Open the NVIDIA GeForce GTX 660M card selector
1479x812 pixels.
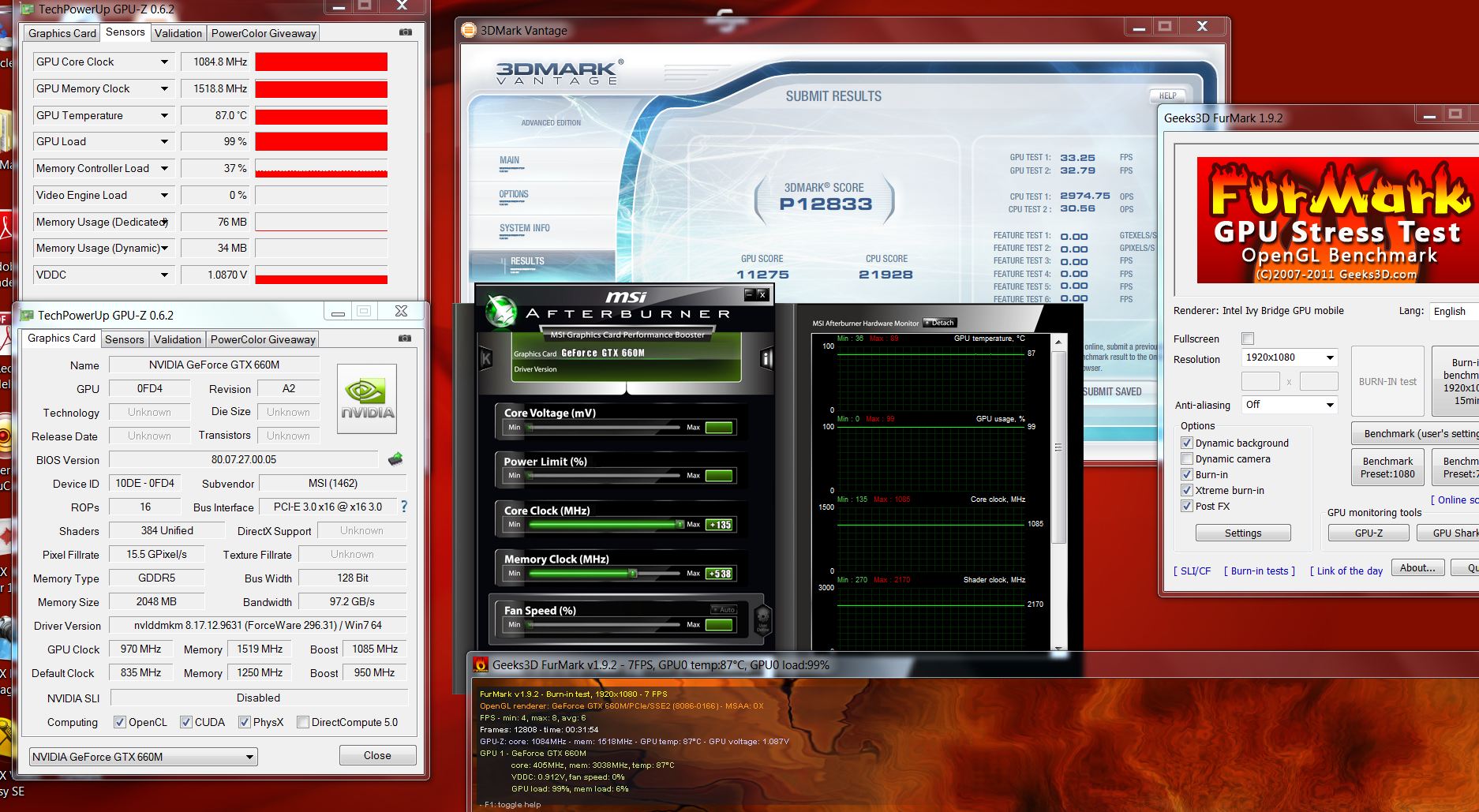tap(144, 757)
